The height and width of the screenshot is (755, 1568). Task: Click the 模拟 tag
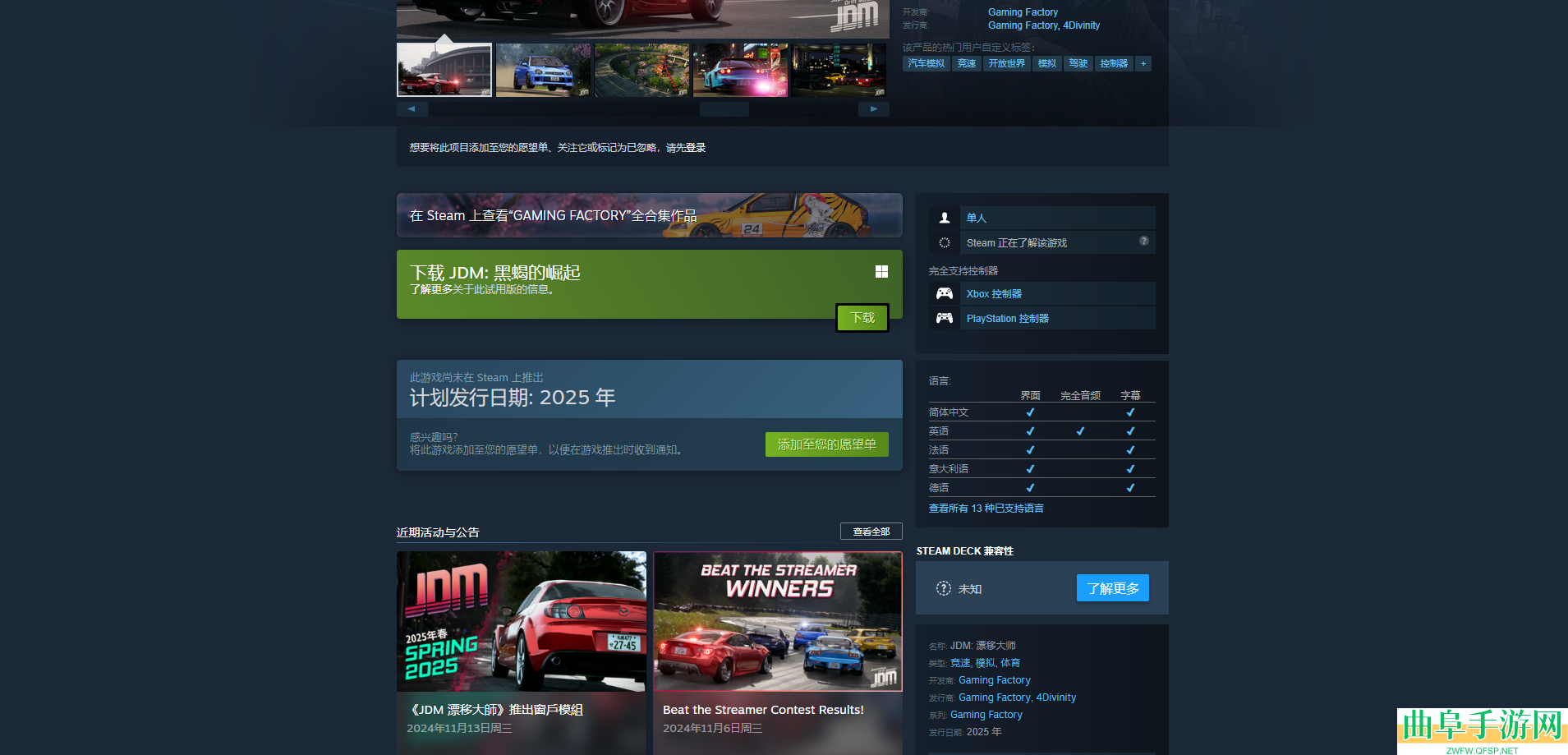pos(1047,63)
